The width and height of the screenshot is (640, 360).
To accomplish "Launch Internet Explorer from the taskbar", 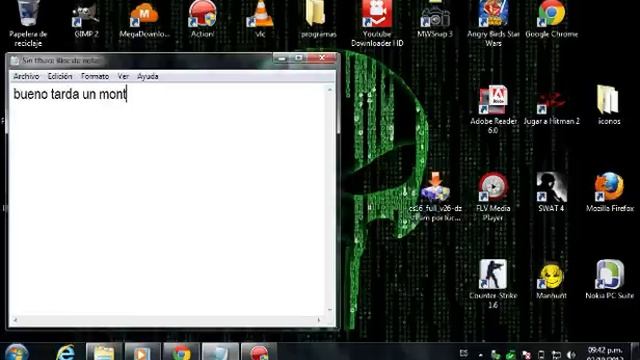I will click(x=65, y=352).
